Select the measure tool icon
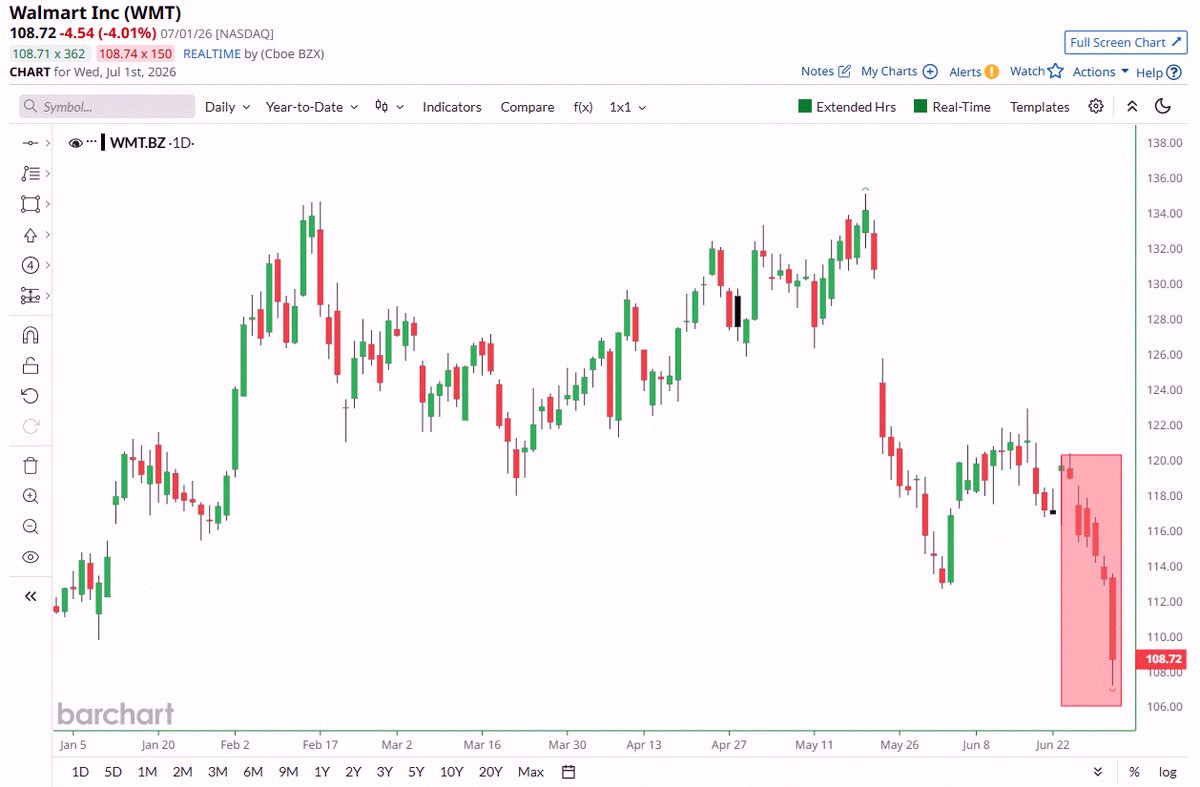Screen dimensions: 1200x787 coord(30,296)
